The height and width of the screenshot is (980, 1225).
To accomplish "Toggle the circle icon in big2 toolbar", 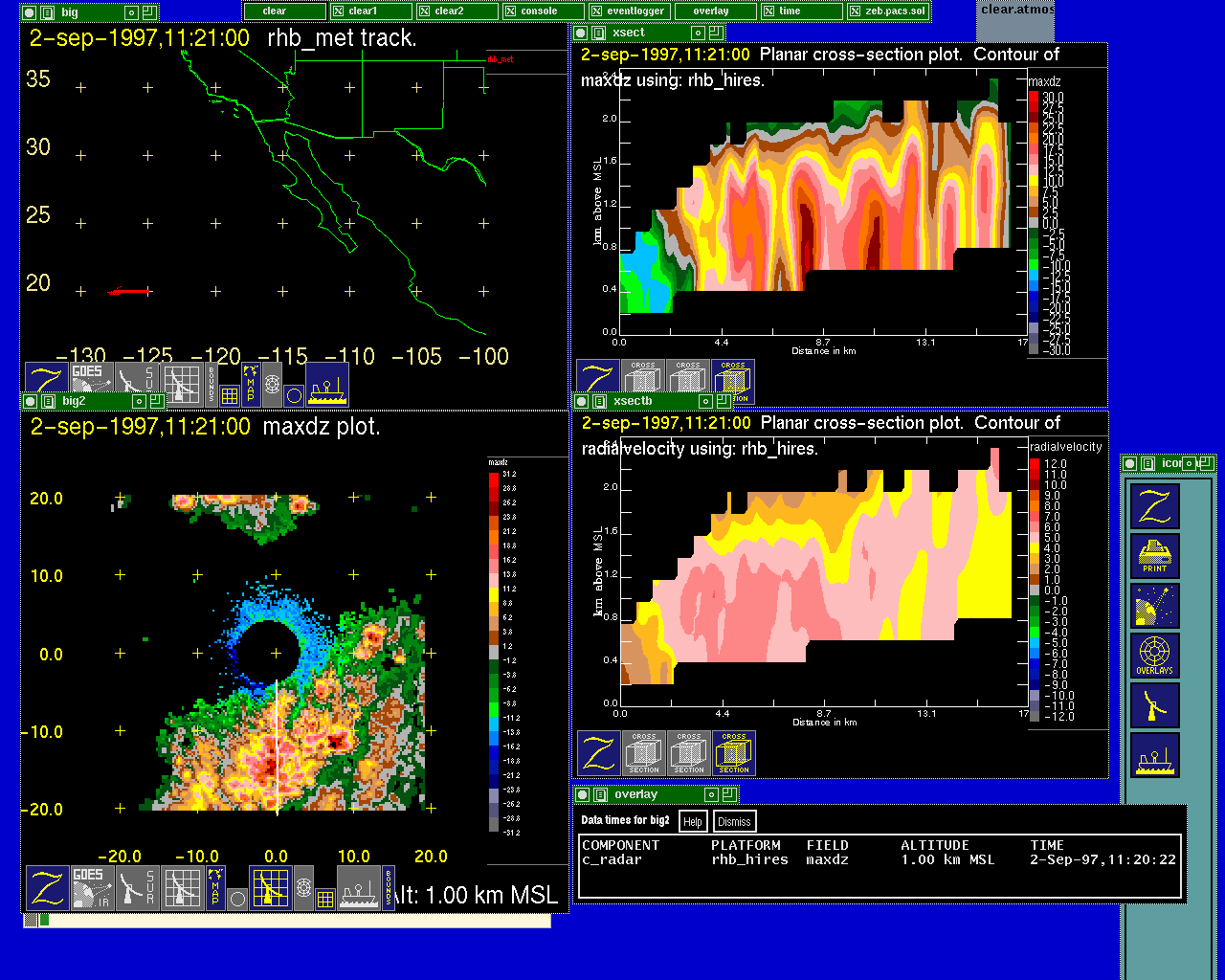I will coord(238,899).
